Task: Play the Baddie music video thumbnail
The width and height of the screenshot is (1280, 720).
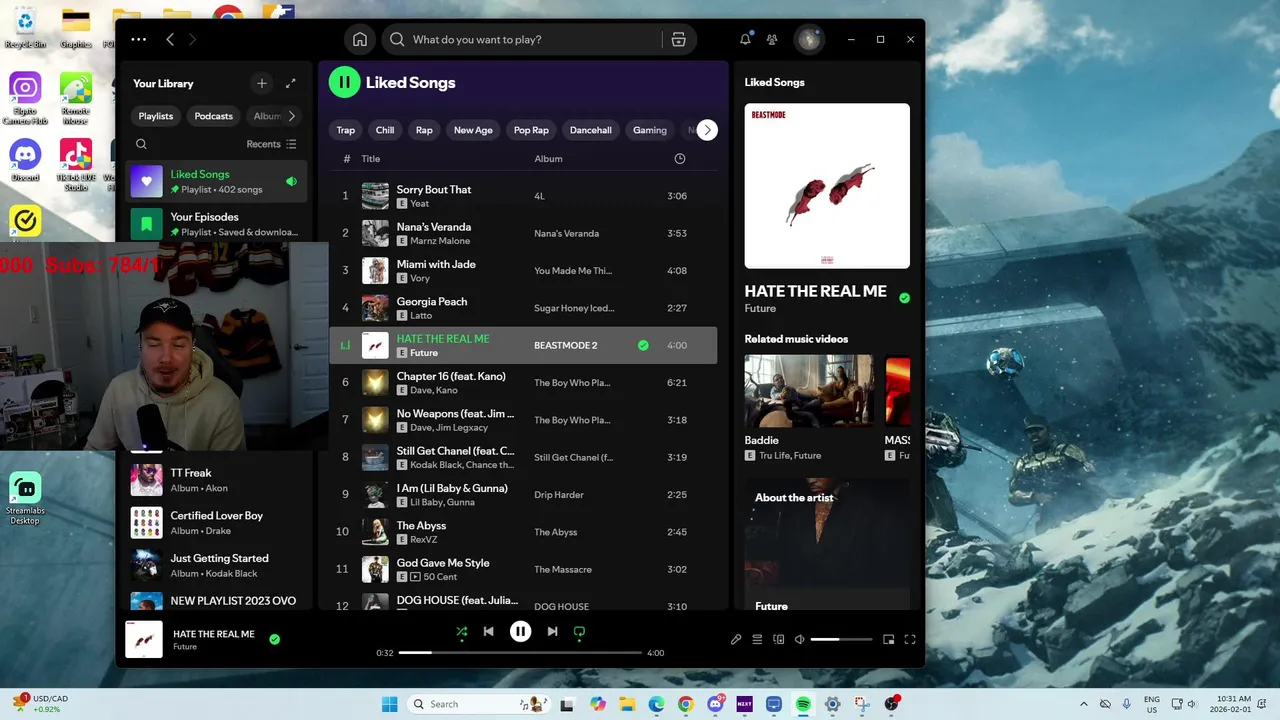Action: point(808,391)
